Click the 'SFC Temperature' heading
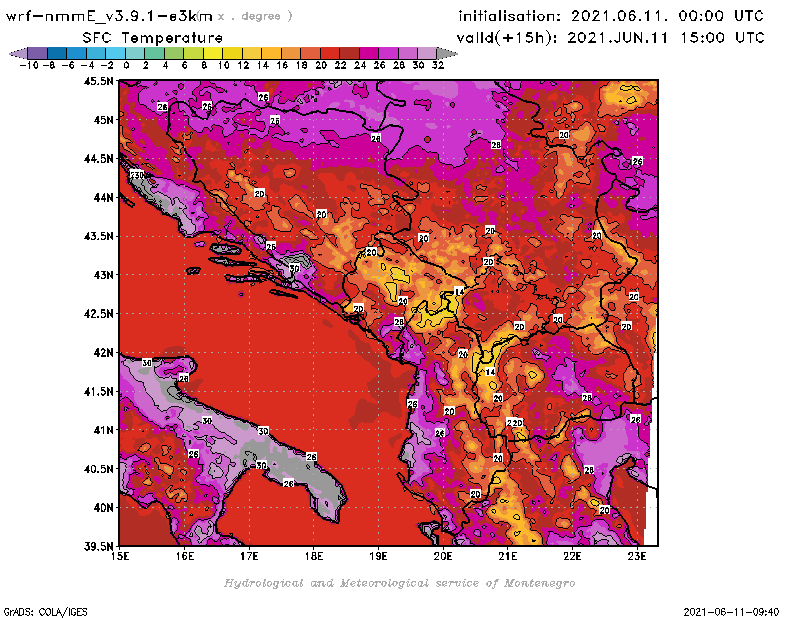This screenshot has width=800, height=618. pyautogui.click(x=153, y=38)
